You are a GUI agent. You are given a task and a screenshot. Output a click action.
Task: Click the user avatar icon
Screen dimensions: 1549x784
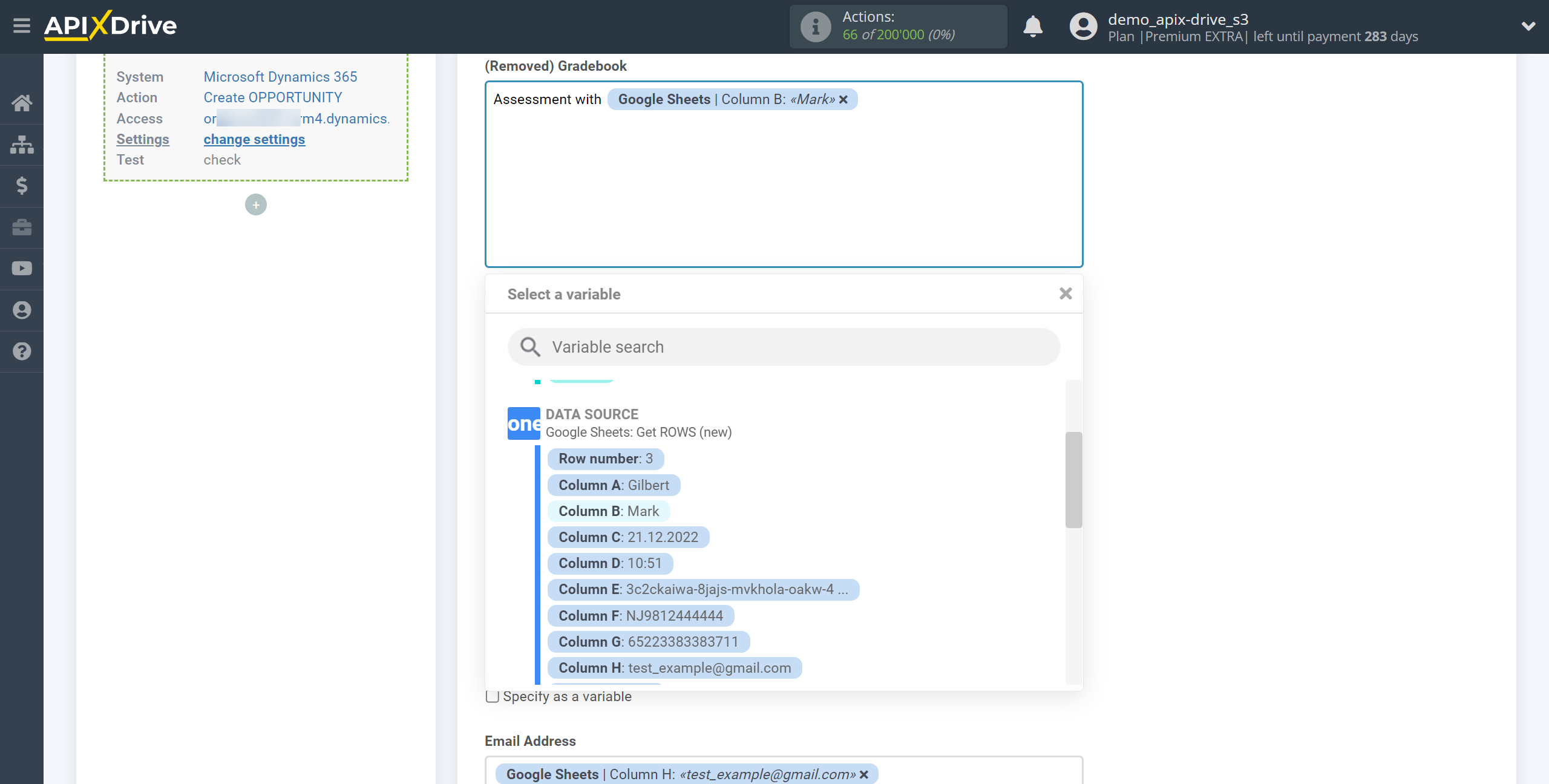(1083, 27)
